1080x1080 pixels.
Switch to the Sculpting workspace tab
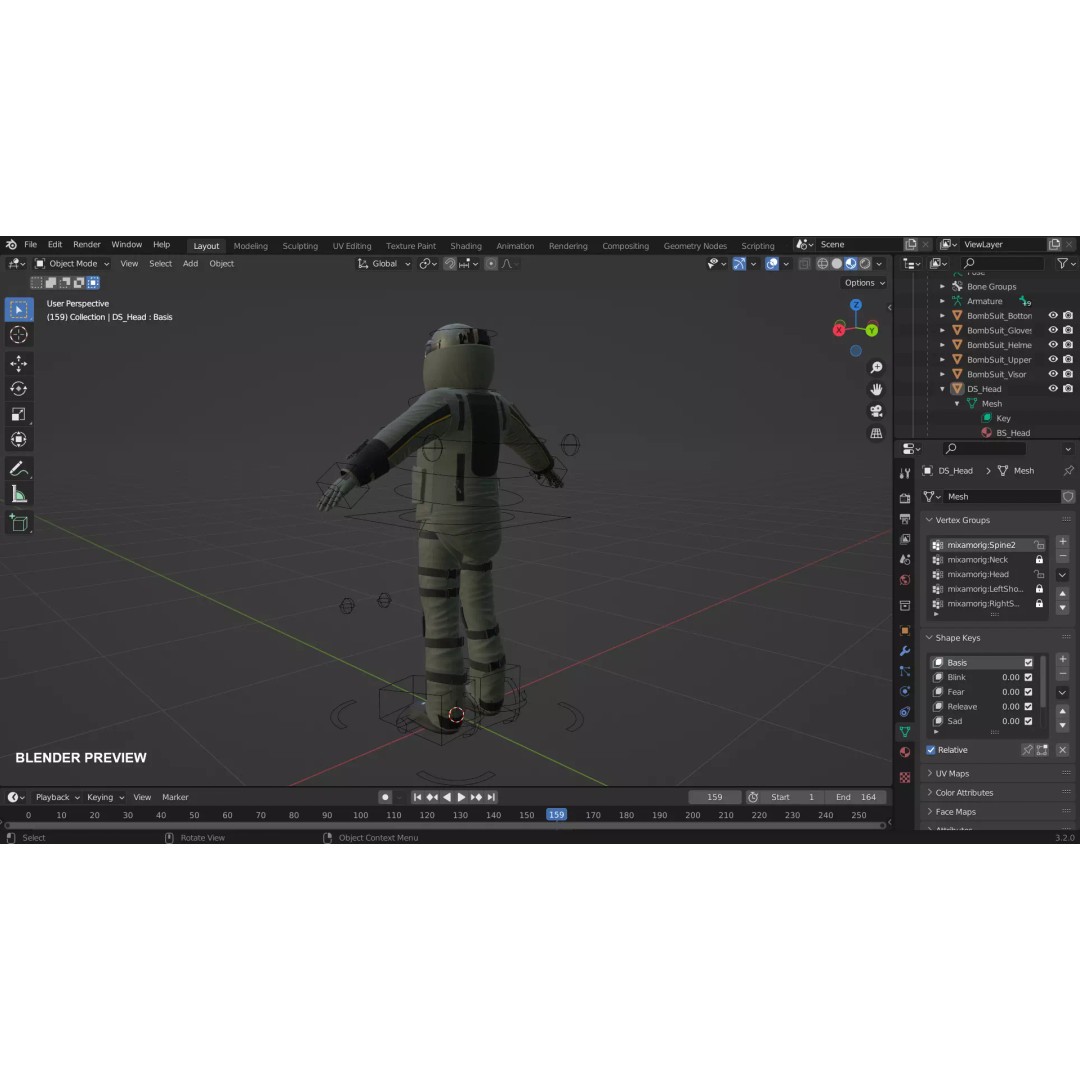pyautogui.click(x=300, y=246)
